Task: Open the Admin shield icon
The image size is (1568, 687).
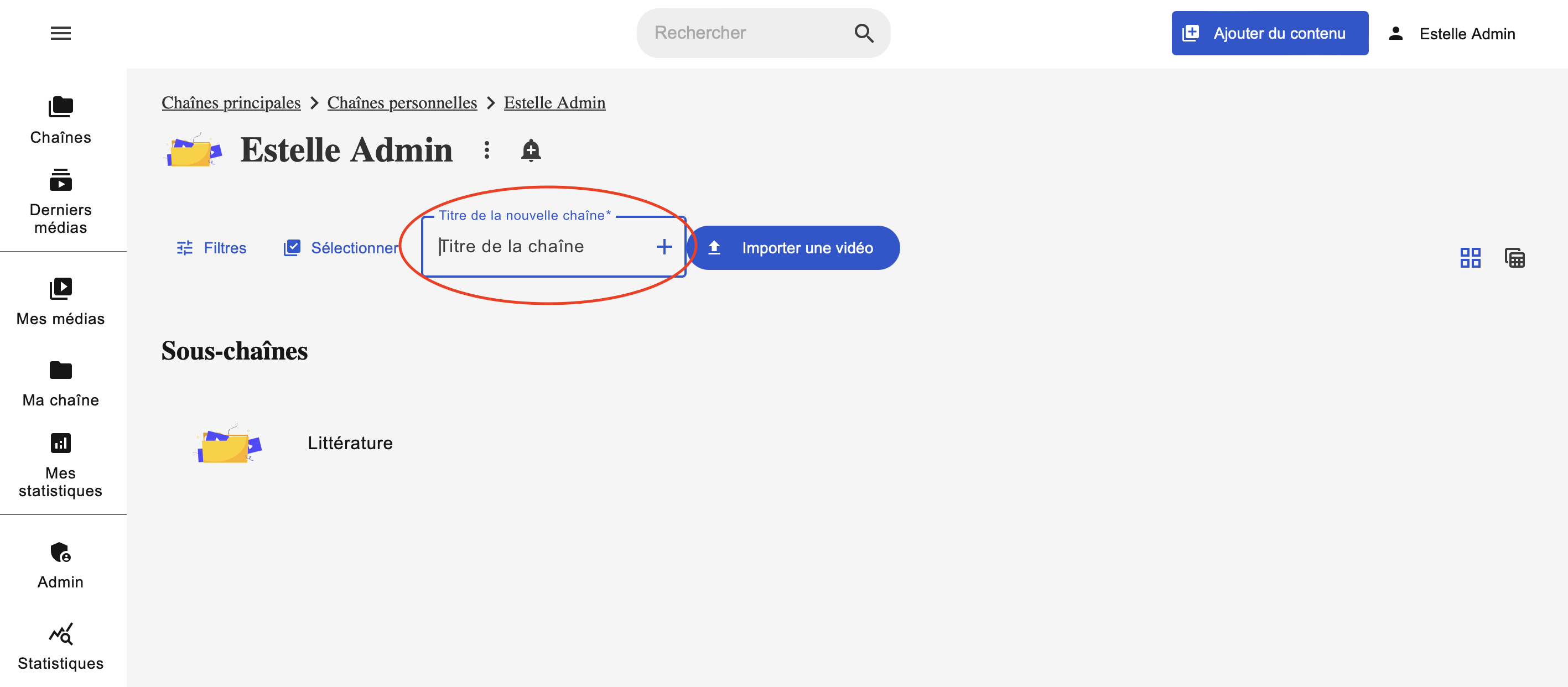Action: click(60, 553)
